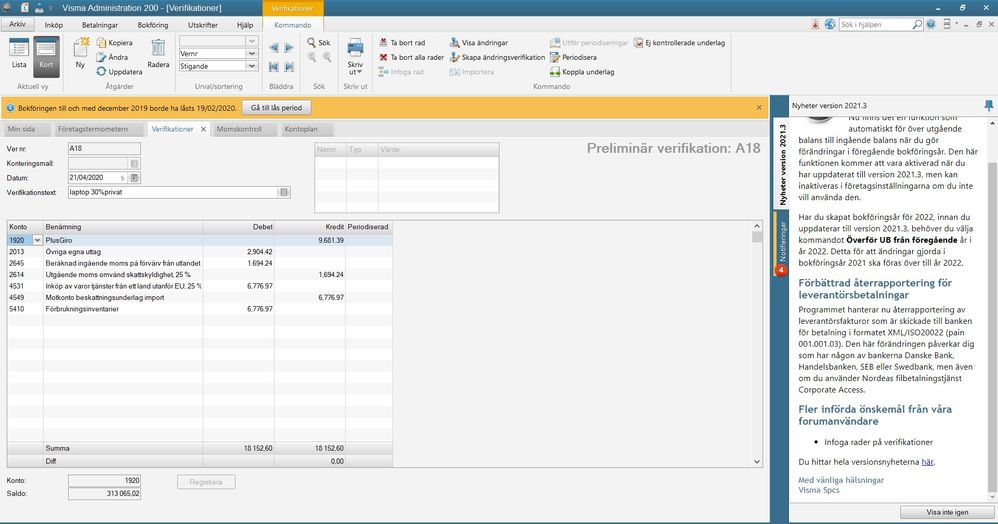
Task: Open the empty Urval dropdown
Action: 251,41
